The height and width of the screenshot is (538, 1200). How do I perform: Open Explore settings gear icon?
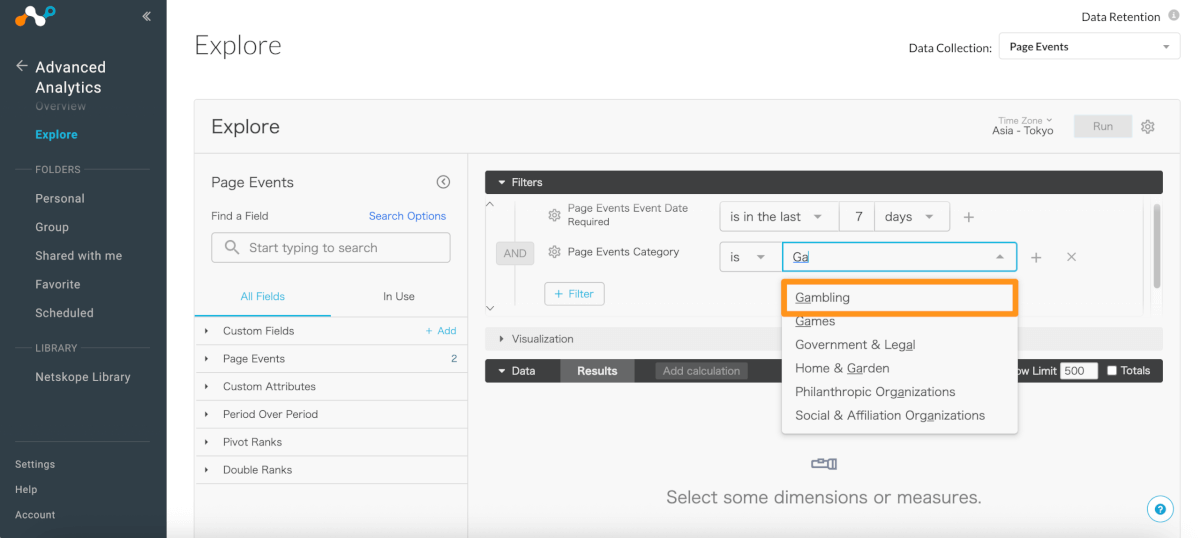1148,127
